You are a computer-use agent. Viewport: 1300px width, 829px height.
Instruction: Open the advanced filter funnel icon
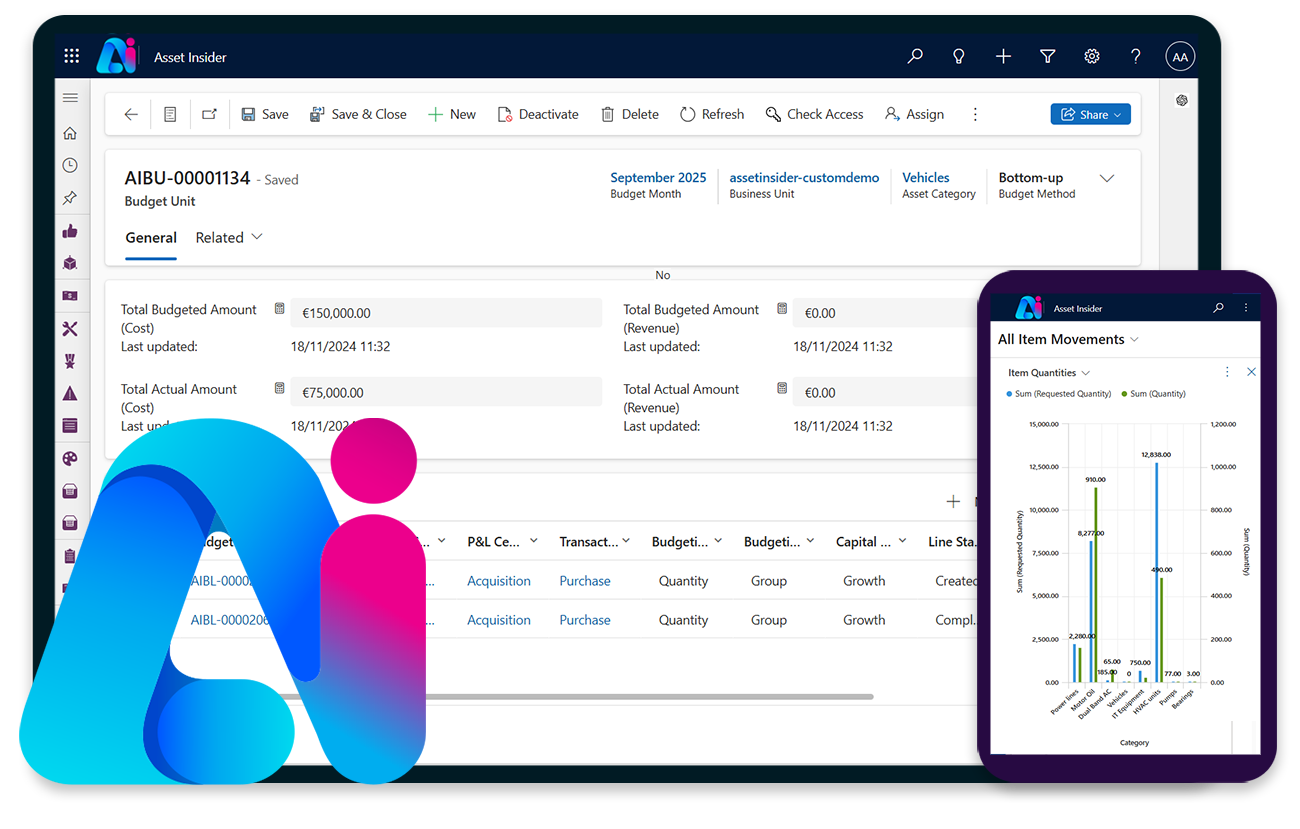tap(1048, 57)
